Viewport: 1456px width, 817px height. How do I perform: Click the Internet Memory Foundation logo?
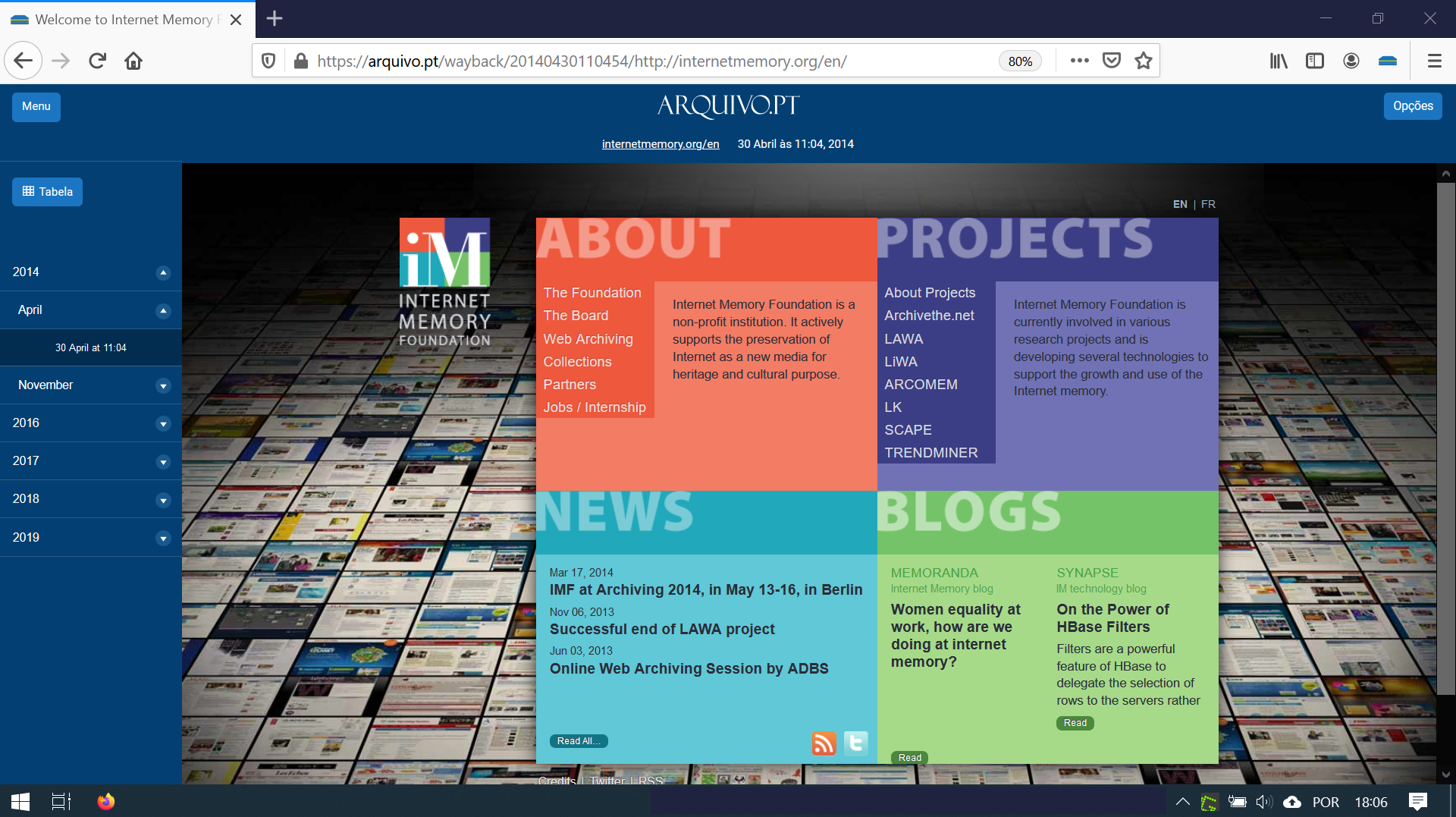pos(444,282)
